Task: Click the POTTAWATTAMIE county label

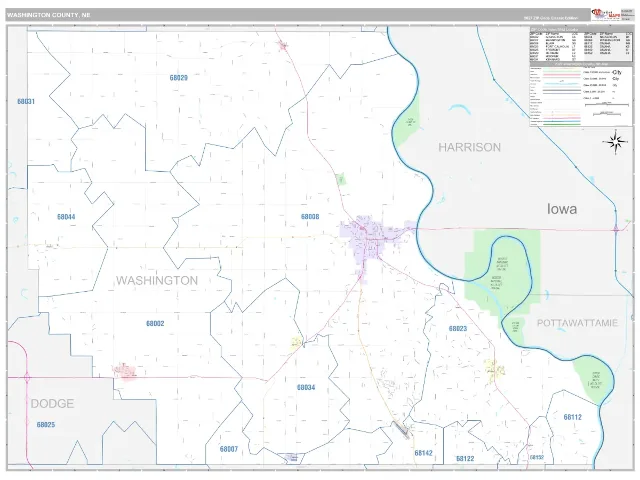Action: click(x=577, y=323)
